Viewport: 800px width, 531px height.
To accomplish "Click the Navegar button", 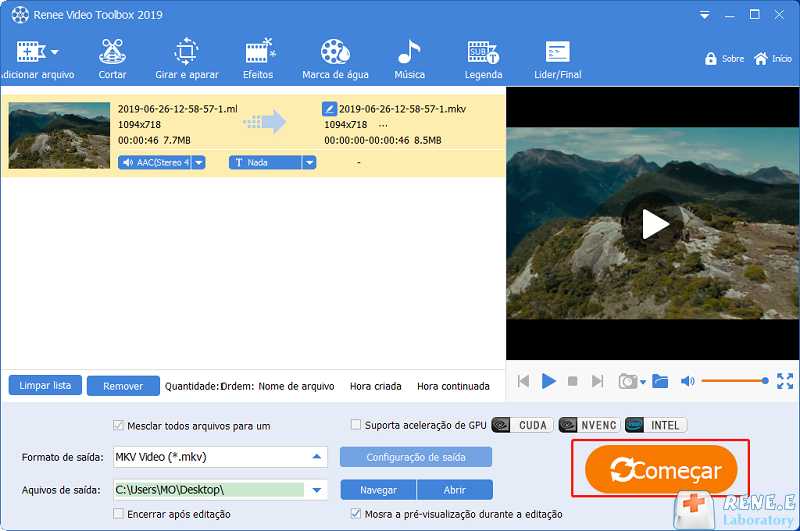I will [379, 490].
